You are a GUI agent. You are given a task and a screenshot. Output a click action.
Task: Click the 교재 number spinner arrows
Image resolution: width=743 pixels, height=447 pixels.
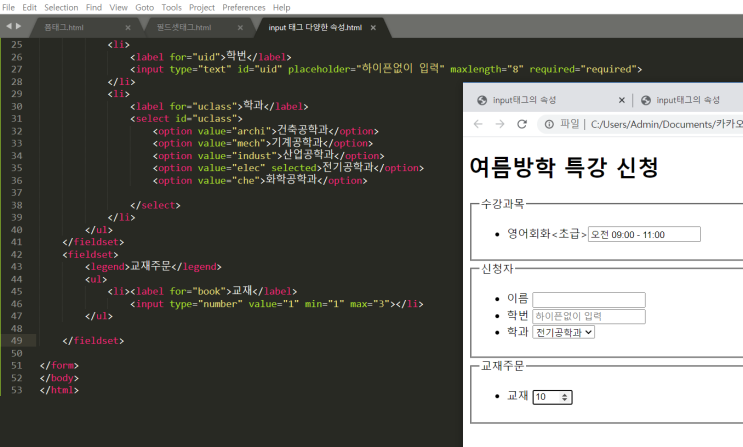(x=564, y=397)
